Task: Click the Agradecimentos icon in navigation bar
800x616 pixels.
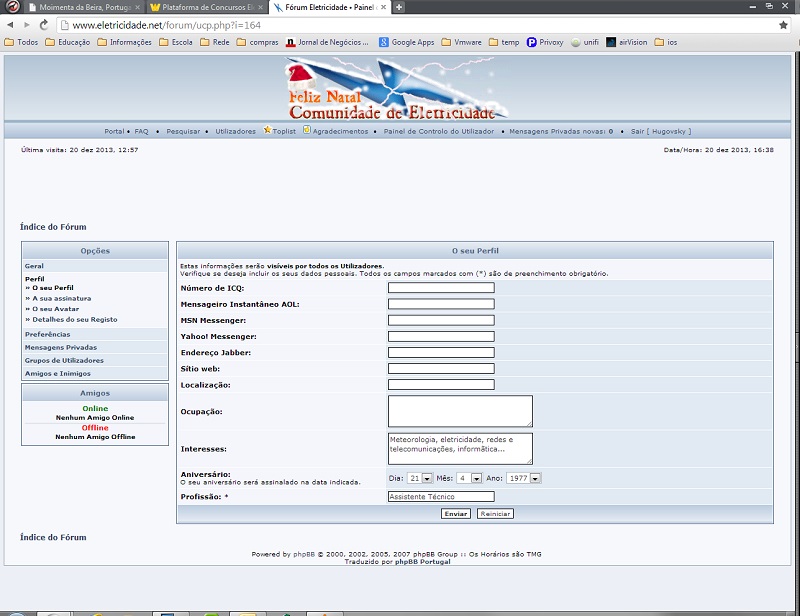Action: point(307,131)
